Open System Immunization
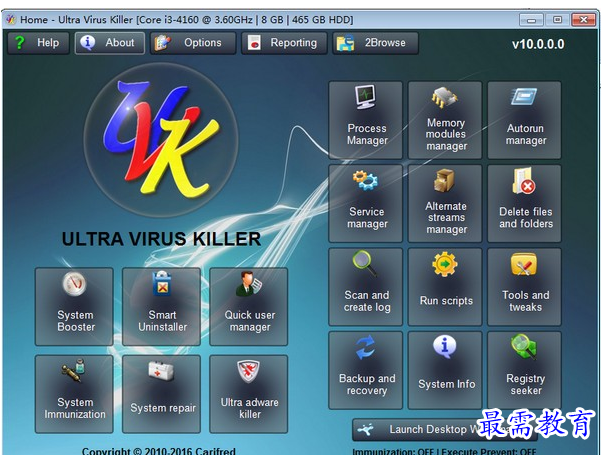The height and width of the screenshot is (455, 601). coord(74,394)
